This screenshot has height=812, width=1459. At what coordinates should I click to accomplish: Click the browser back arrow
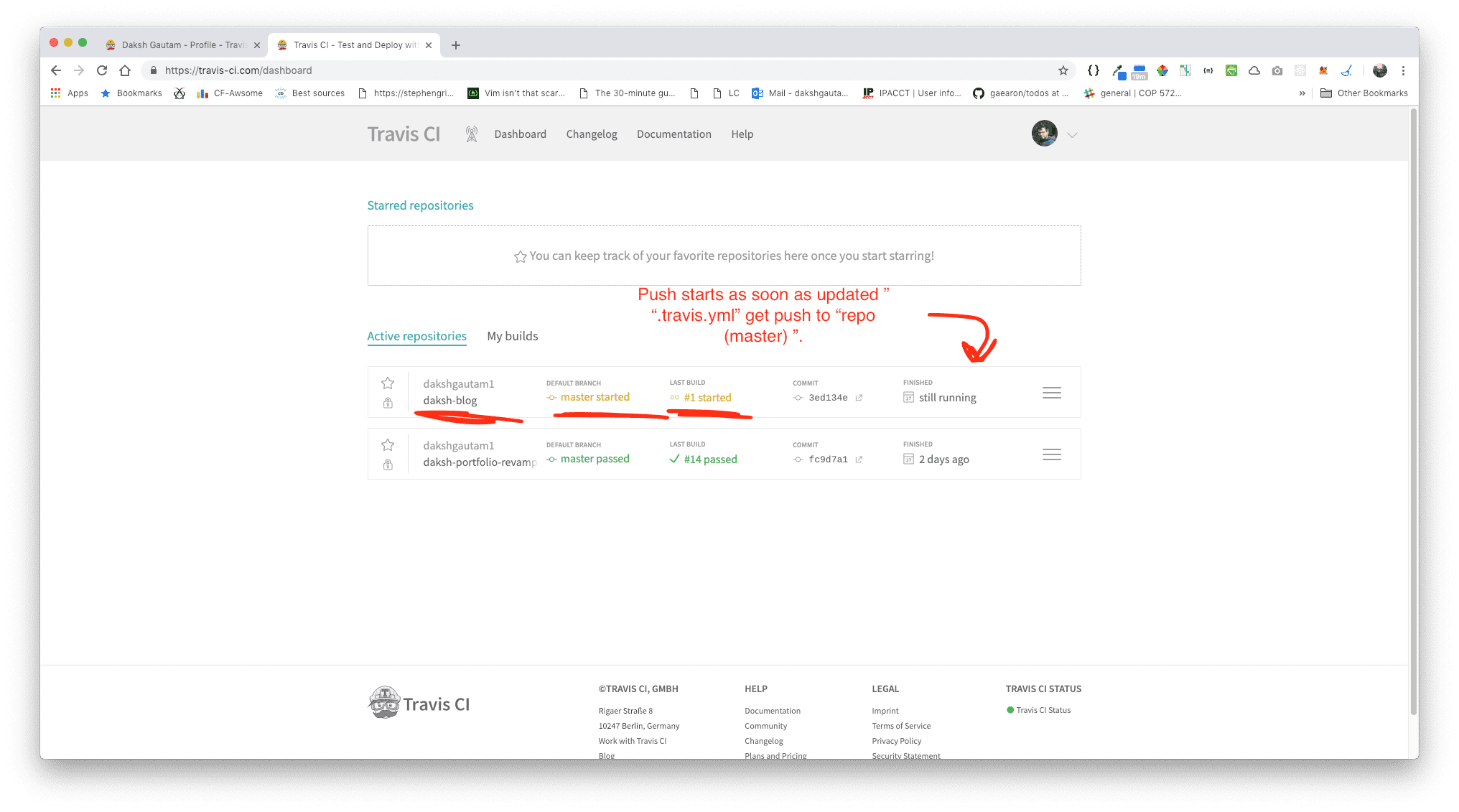pyautogui.click(x=56, y=70)
